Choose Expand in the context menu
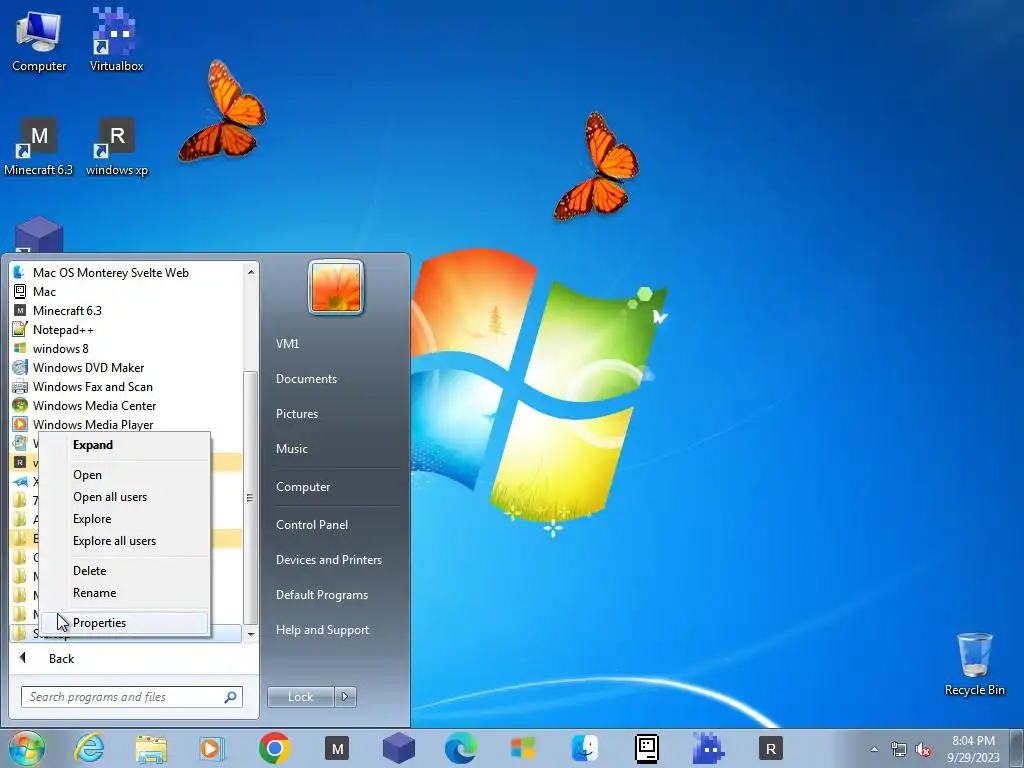 (125, 445)
